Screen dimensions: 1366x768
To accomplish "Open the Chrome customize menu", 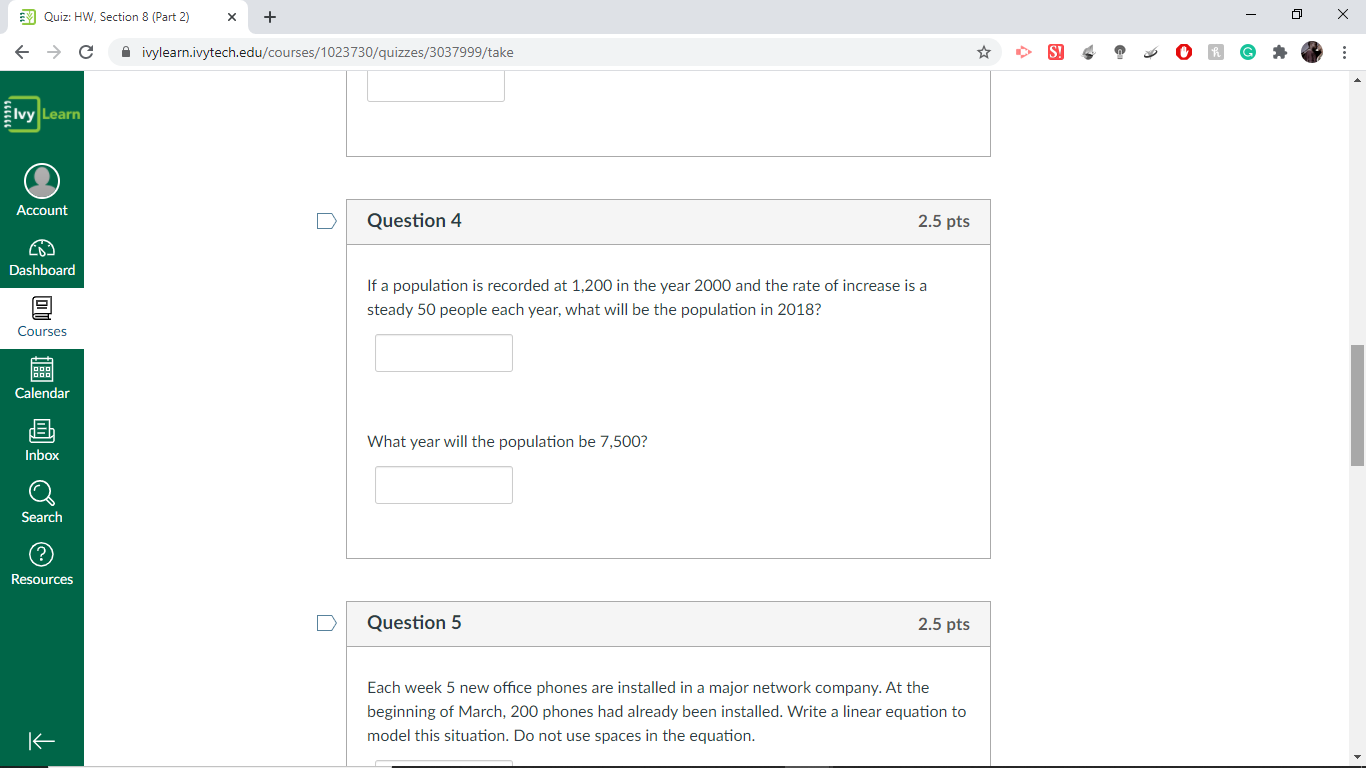I will (1345, 52).
